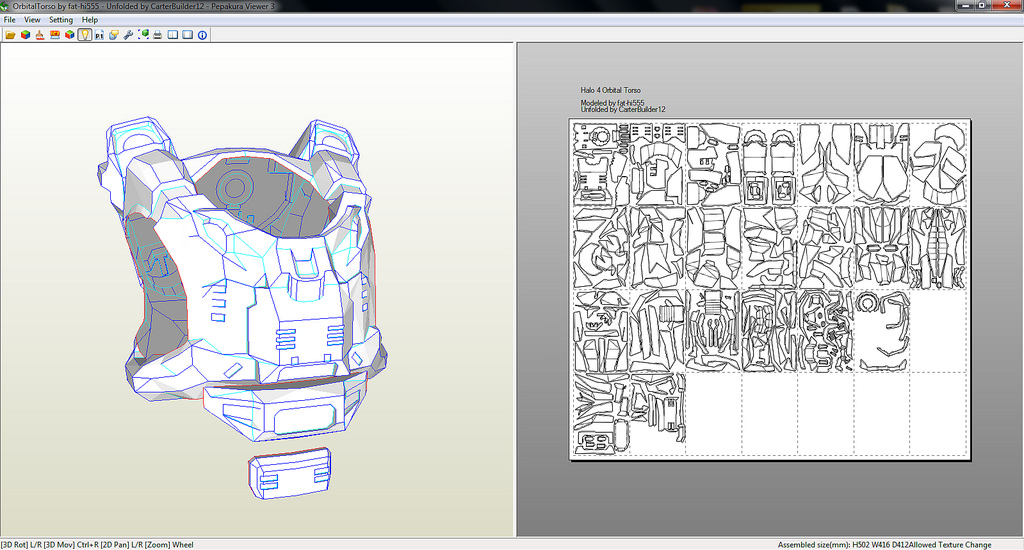Print the pattern with the printer icon

pos(157,35)
